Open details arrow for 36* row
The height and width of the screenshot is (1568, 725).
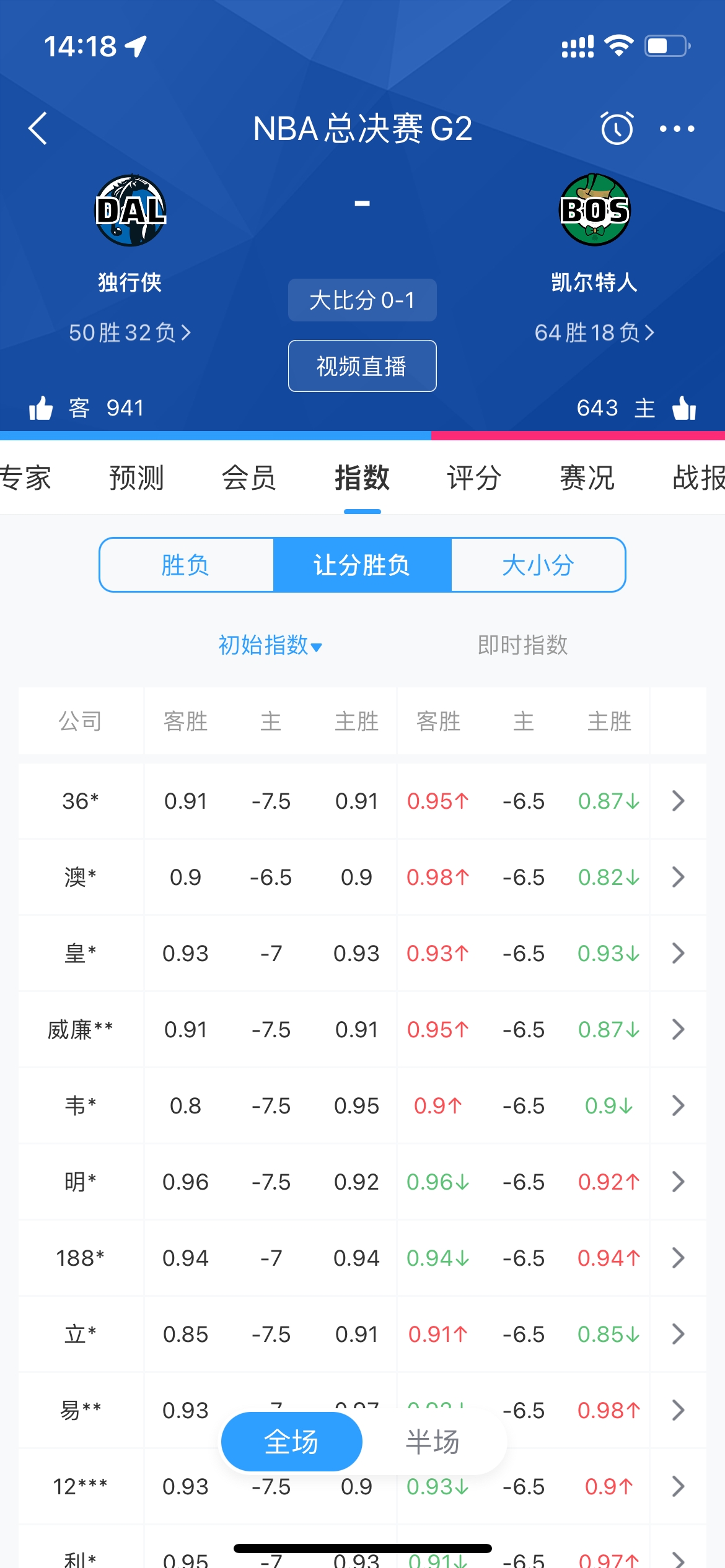[x=678, y=801]
